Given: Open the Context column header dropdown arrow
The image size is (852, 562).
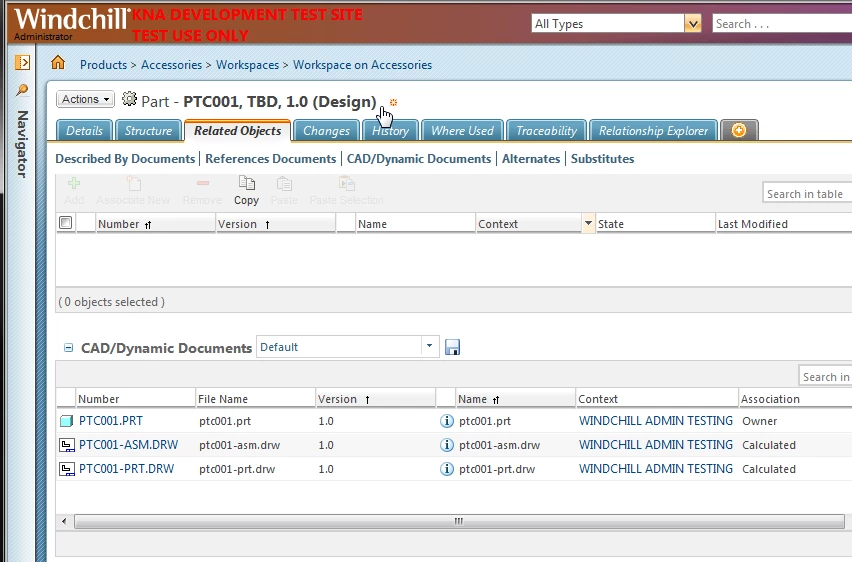Looking at the screenshot, I should pyautogui.click(x=588, y=223).
